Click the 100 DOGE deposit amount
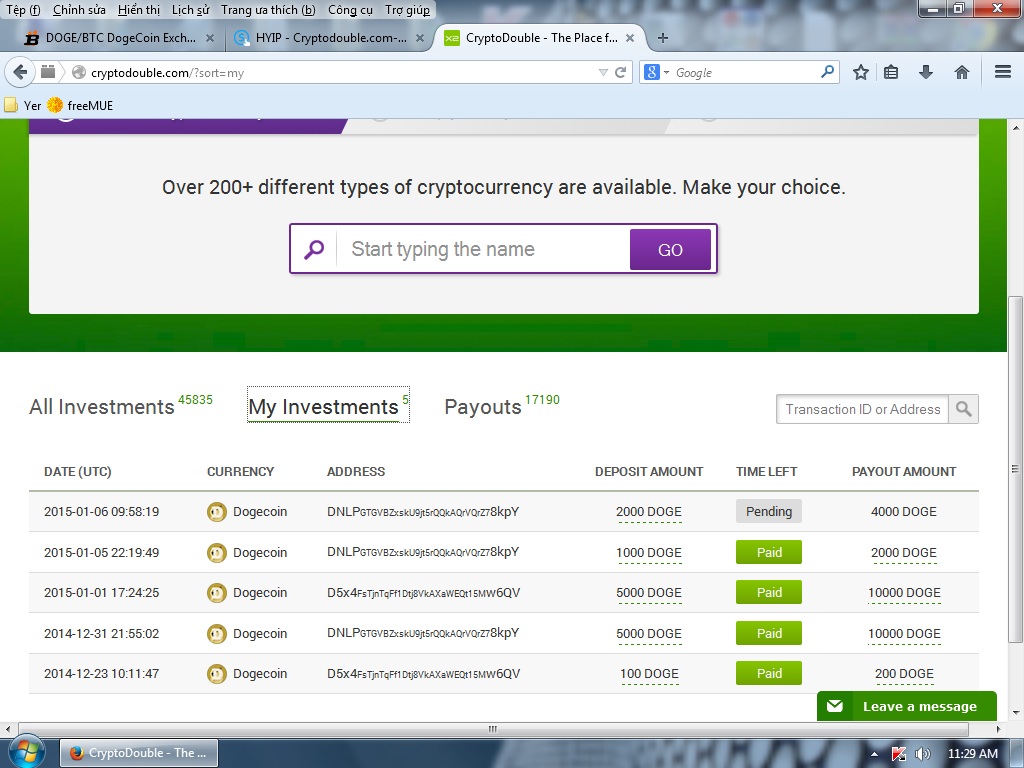Screen dimensions: 1024x768 (x=649, y=674)
